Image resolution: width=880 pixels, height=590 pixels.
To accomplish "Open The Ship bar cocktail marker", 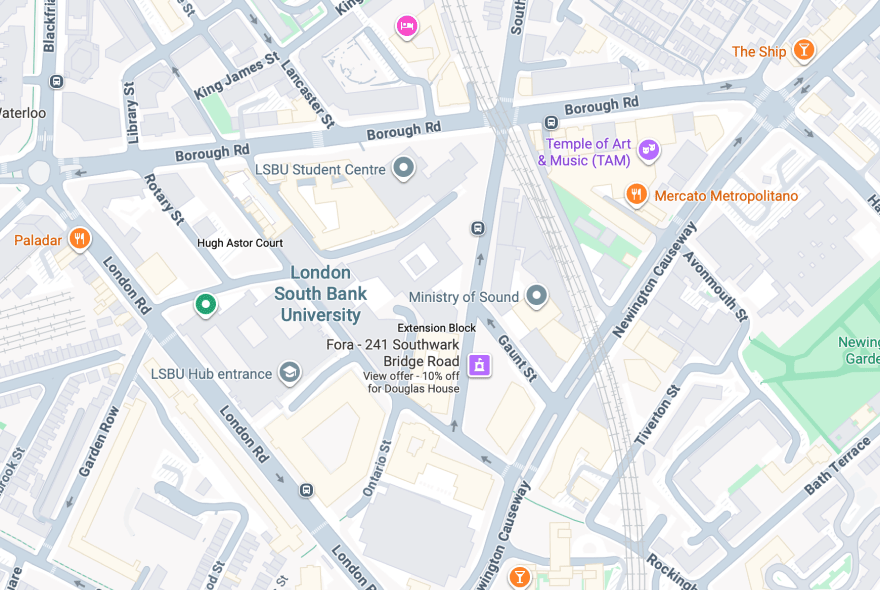I will [804, 51].
